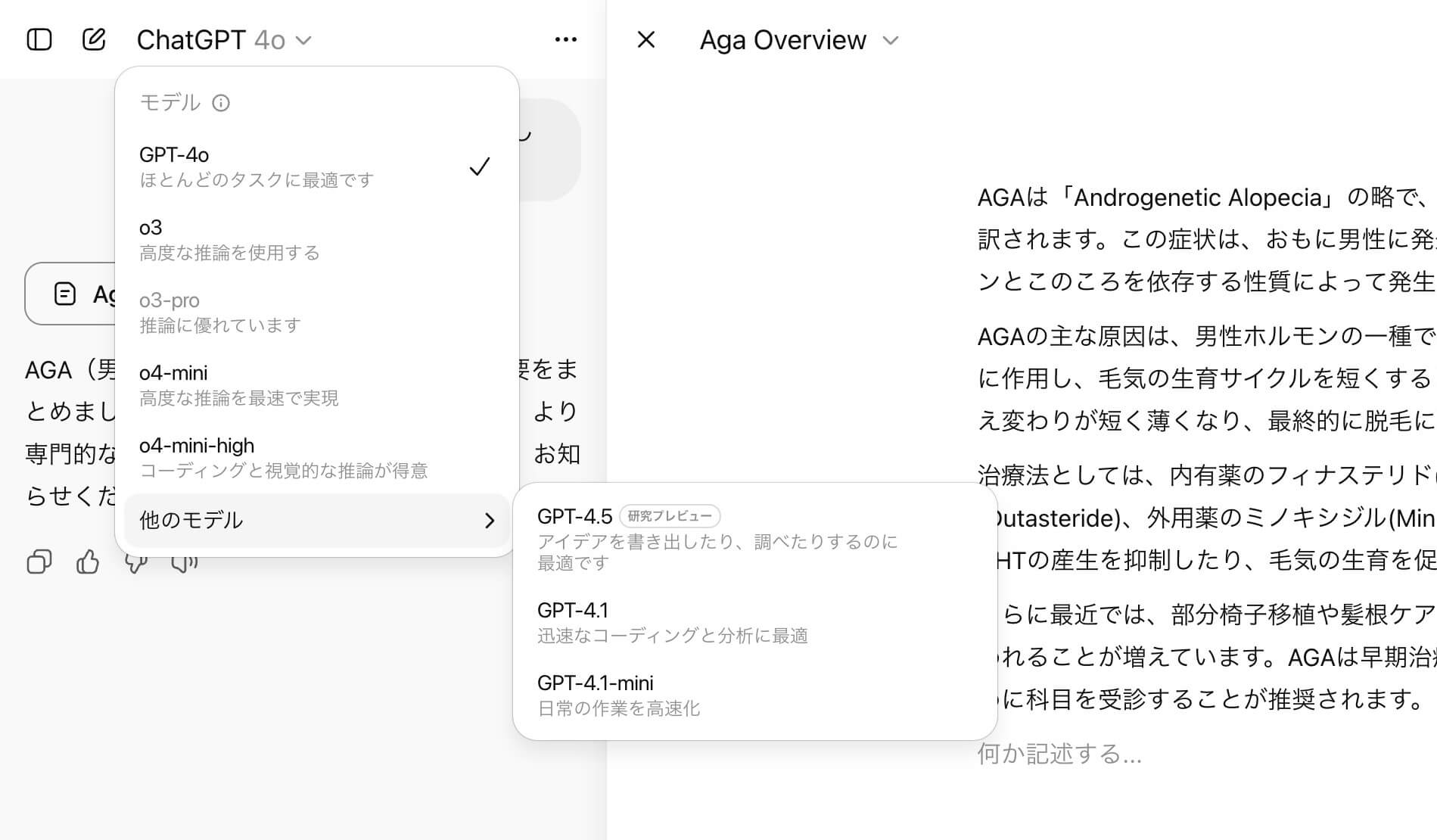The height and width of the screenshot is (840, 1437).
Task: Select the o3-pro model
Action: pyautogui.click(x=316, y=312)
